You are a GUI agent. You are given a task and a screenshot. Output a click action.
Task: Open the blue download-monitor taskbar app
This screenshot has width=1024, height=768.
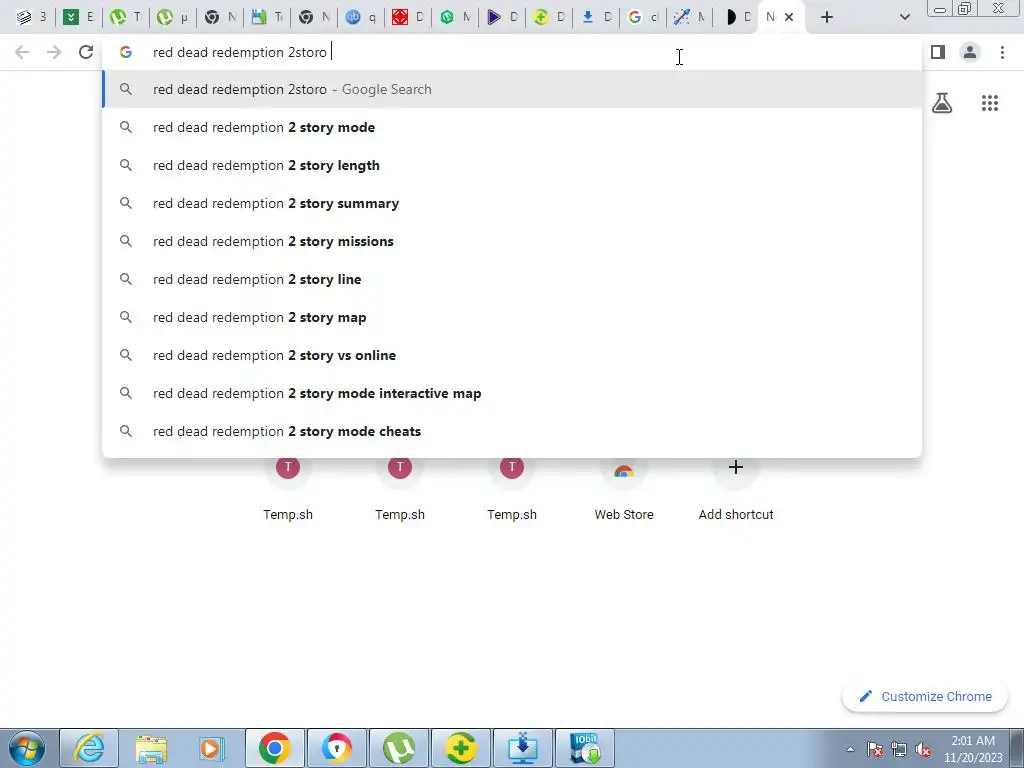(x=523, y=748)
